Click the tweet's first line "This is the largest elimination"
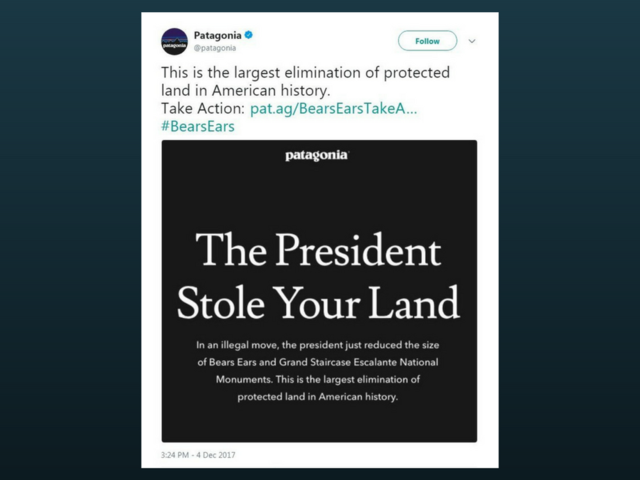Screen dimensions: 640x480 [x=305, y=73]
